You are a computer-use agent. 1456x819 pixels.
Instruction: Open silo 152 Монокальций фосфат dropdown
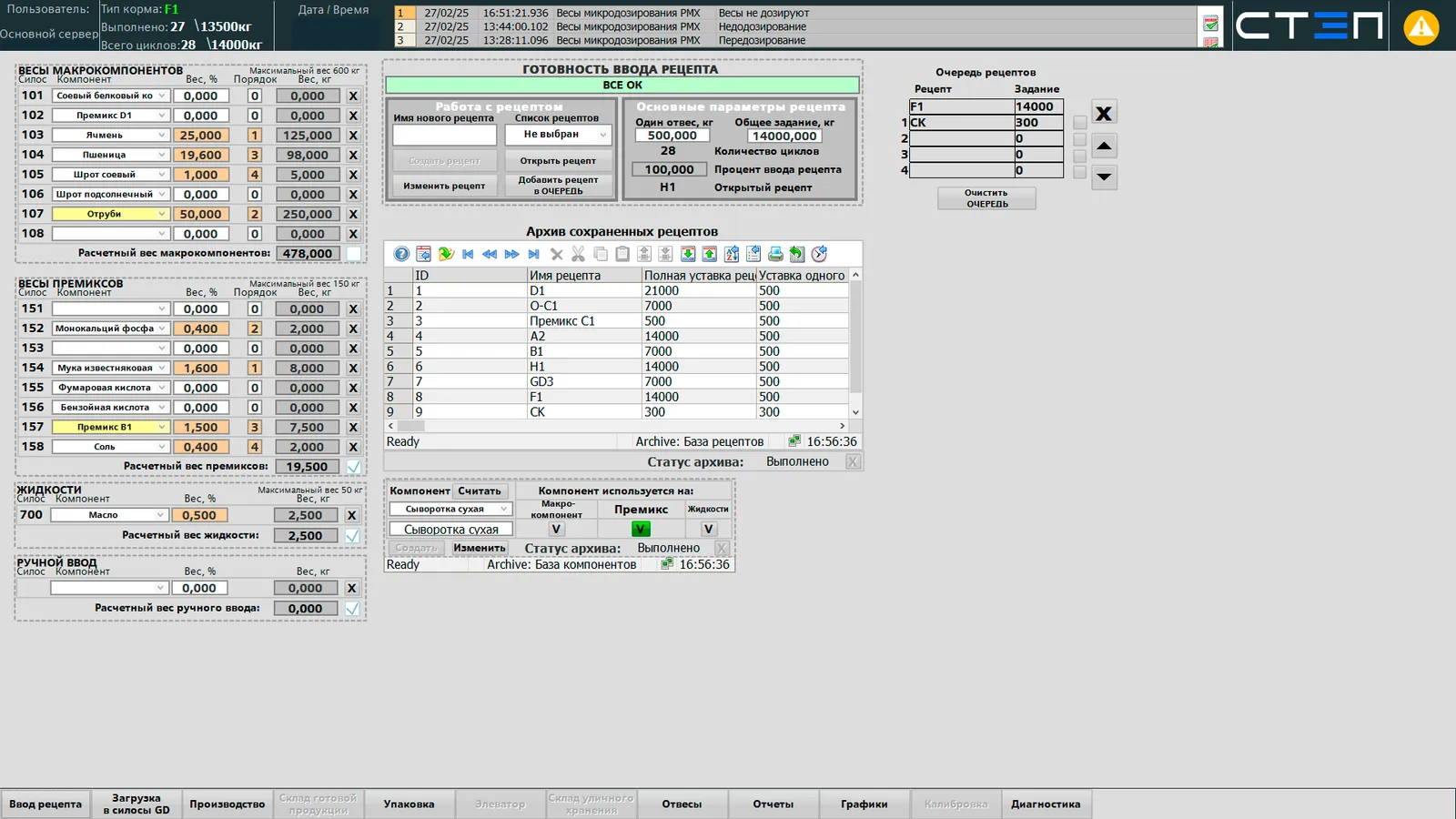coord(162,329)
